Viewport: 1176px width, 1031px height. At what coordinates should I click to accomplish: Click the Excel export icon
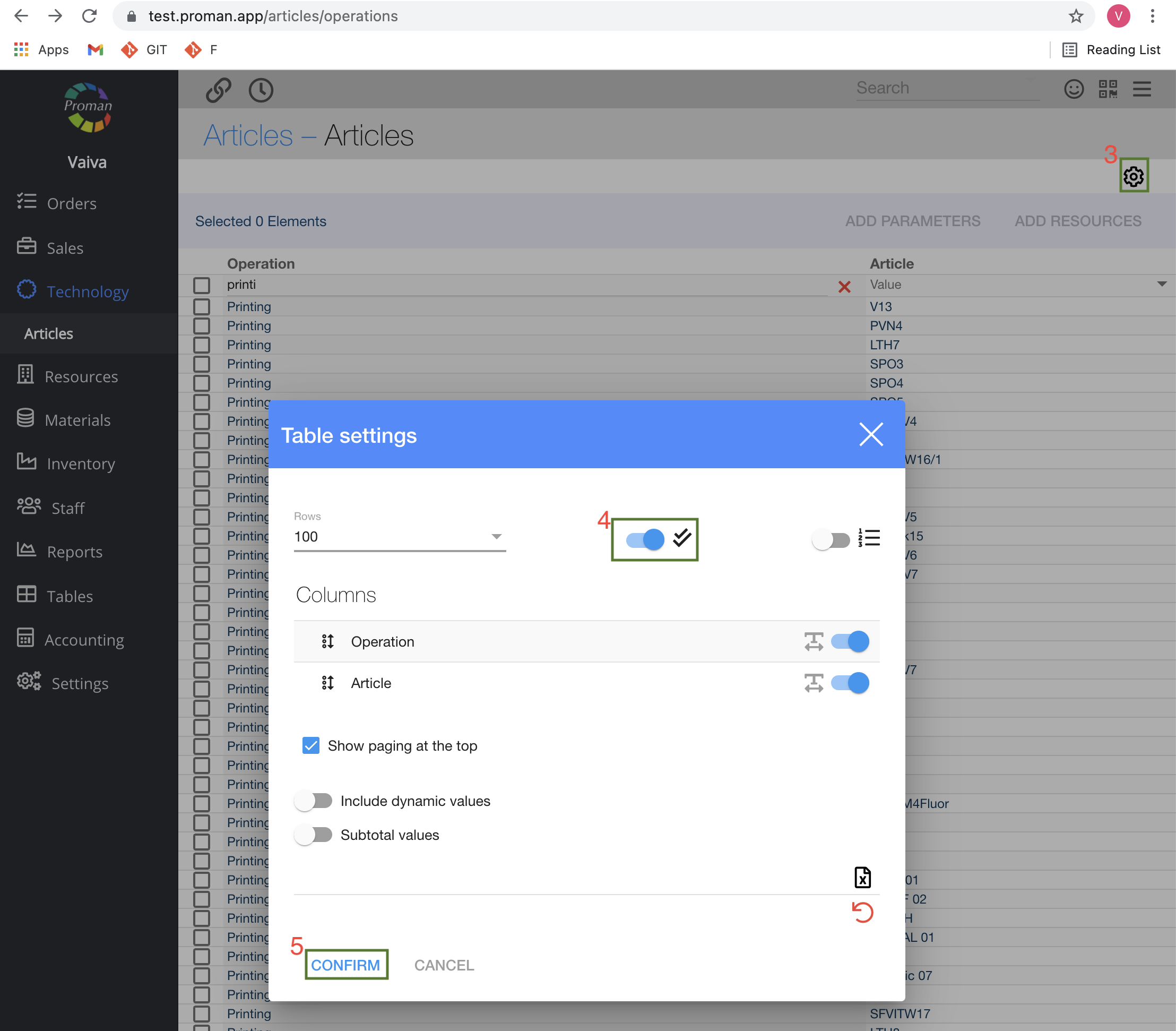(x=862, y=878)
